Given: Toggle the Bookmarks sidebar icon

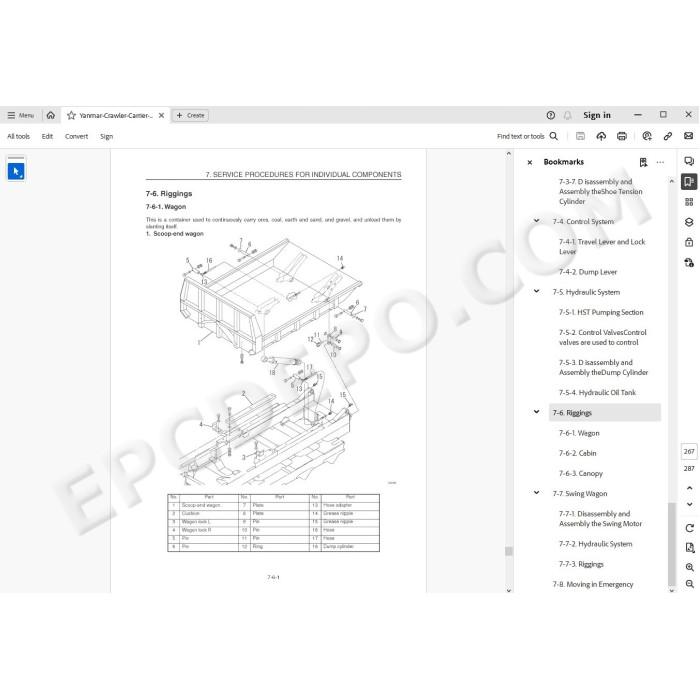Looking at the screenshot, I should coord(689,181).
